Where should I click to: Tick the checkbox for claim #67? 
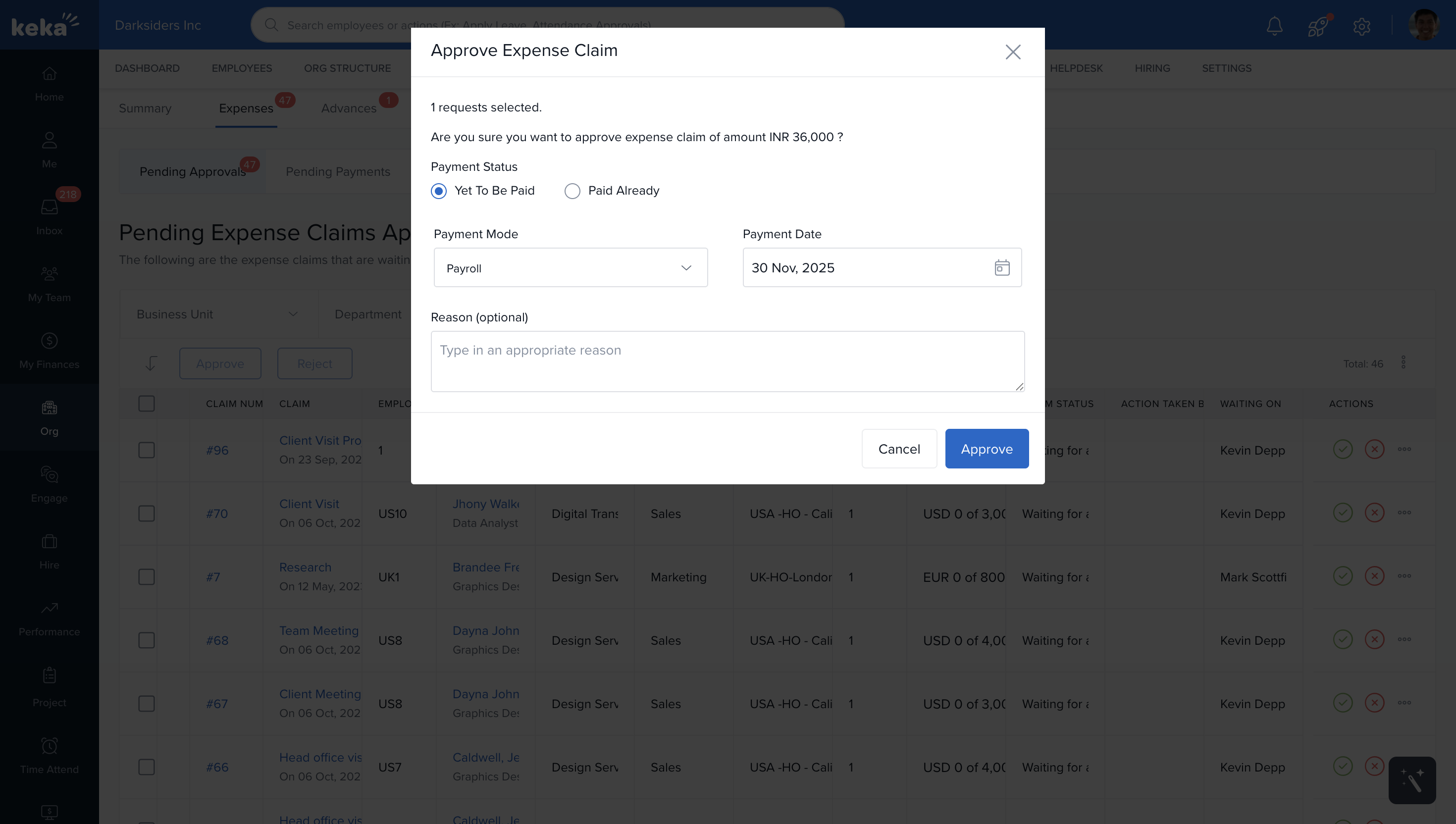(x=147, y=704)
